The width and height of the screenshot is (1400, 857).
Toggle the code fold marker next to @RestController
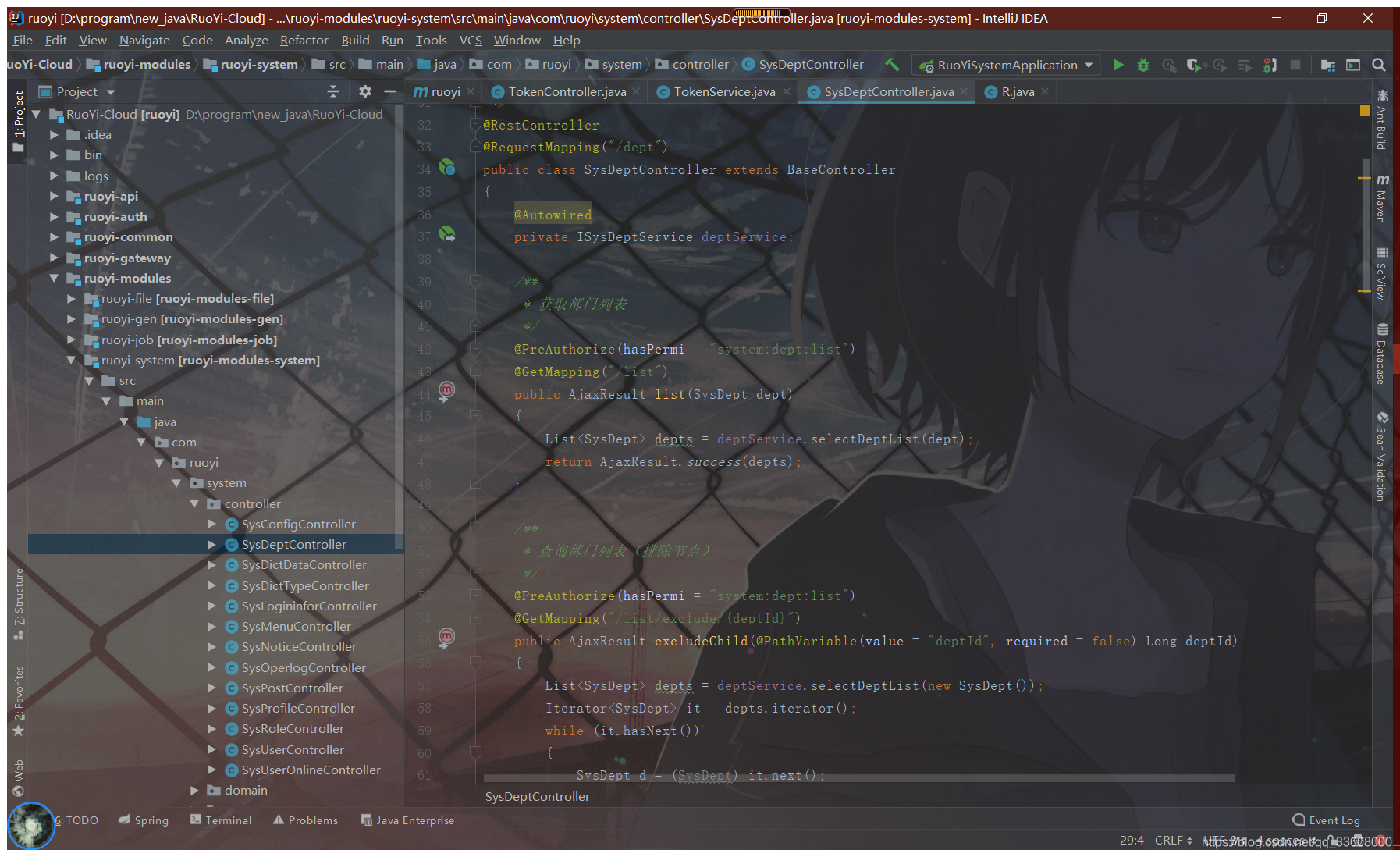(474, 125)
